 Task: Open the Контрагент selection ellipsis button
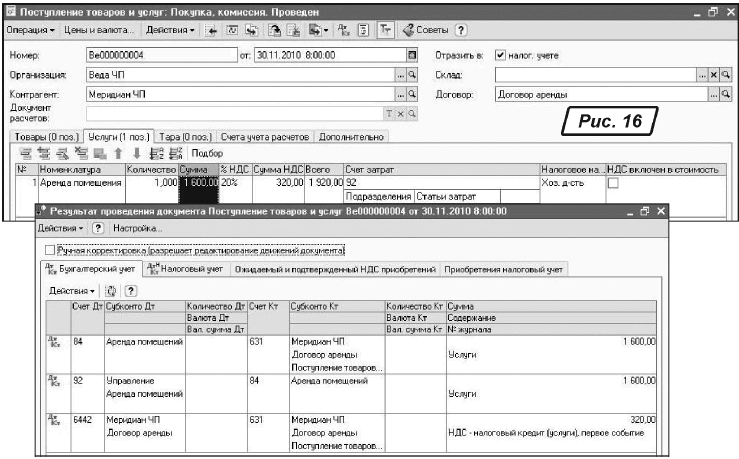400,95
